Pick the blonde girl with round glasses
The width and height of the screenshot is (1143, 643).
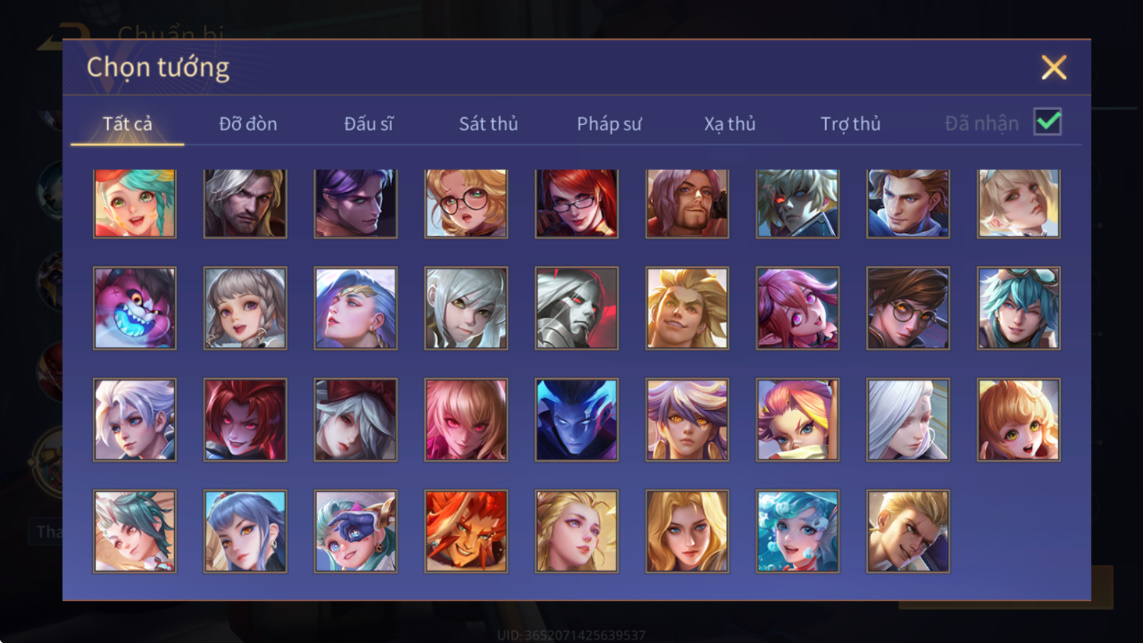click(466, 203)
